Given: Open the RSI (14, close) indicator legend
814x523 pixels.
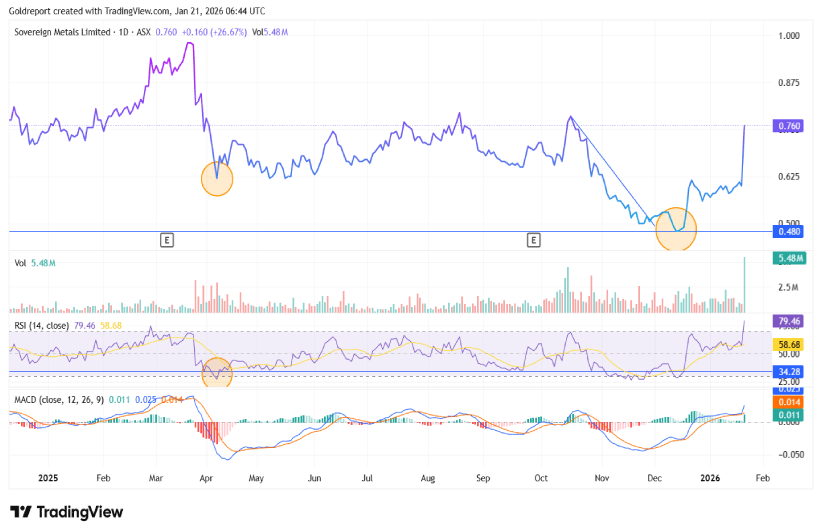Looking at the screenshot, I should [43, 325].
